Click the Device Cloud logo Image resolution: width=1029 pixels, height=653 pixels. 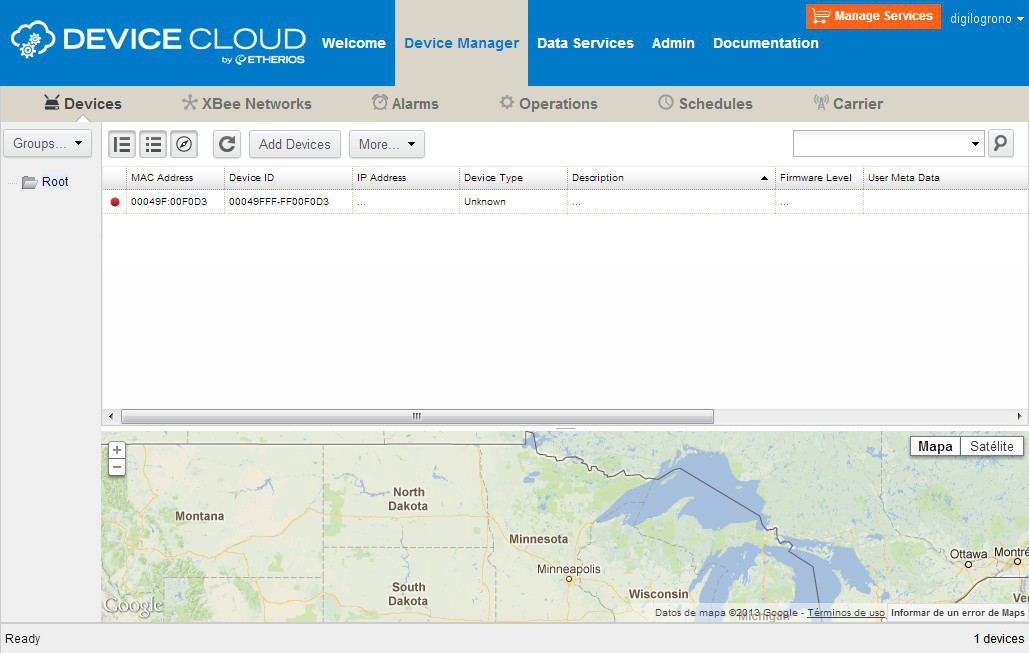(158, 43)
